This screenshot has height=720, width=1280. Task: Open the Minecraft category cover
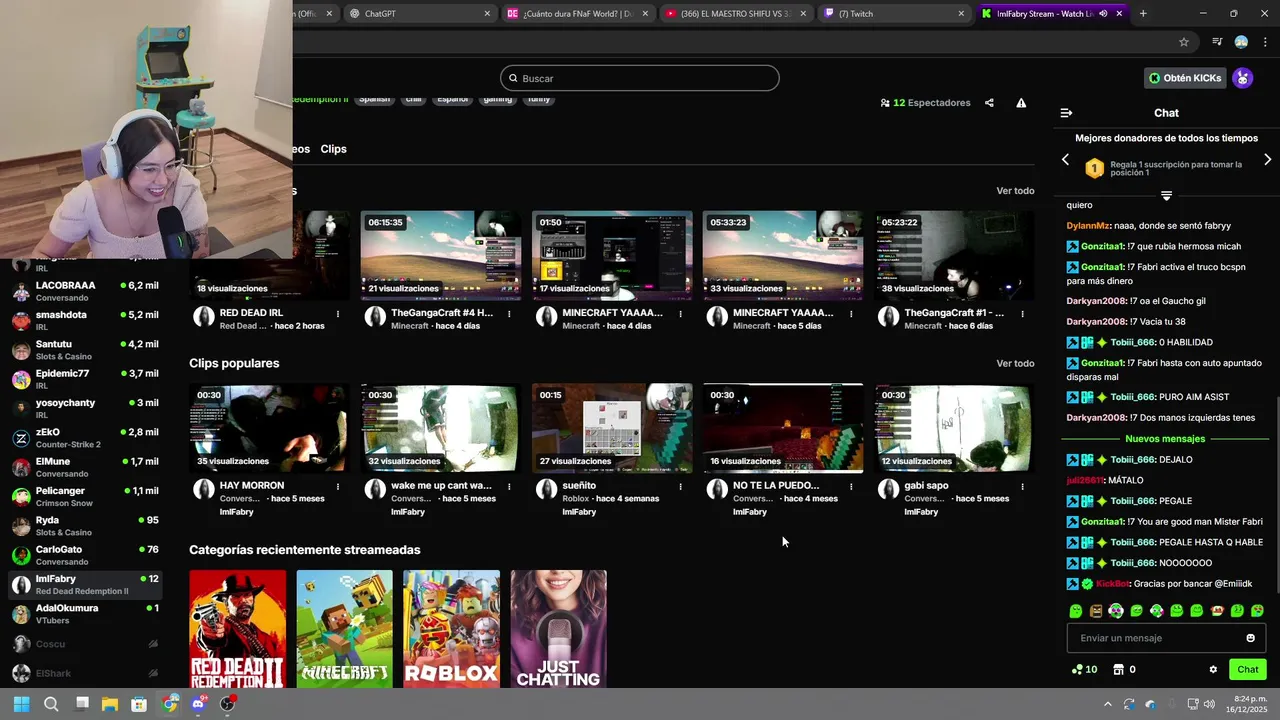(344, 629)
